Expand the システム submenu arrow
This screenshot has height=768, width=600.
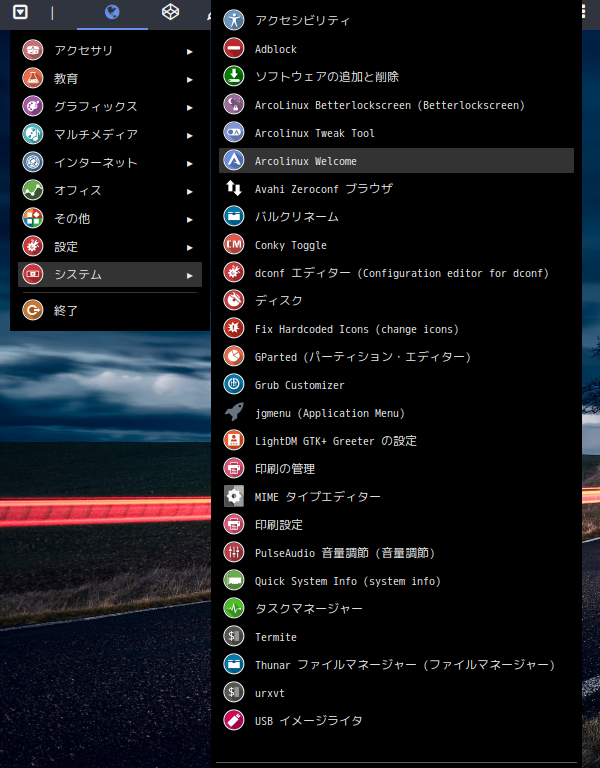190,276
